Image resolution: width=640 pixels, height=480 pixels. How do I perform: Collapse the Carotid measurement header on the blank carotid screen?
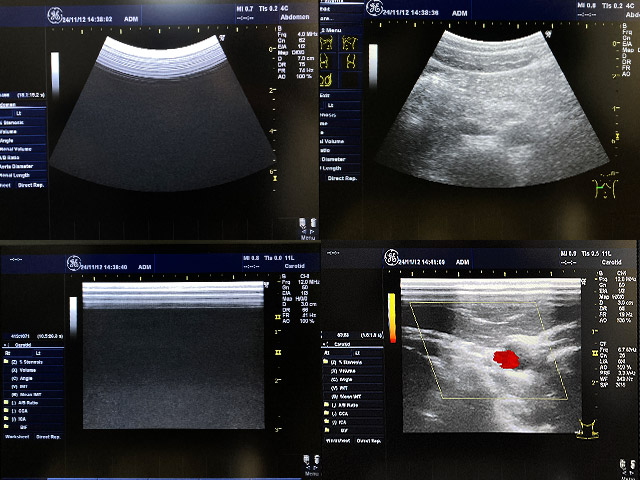[x=5, y=345]
